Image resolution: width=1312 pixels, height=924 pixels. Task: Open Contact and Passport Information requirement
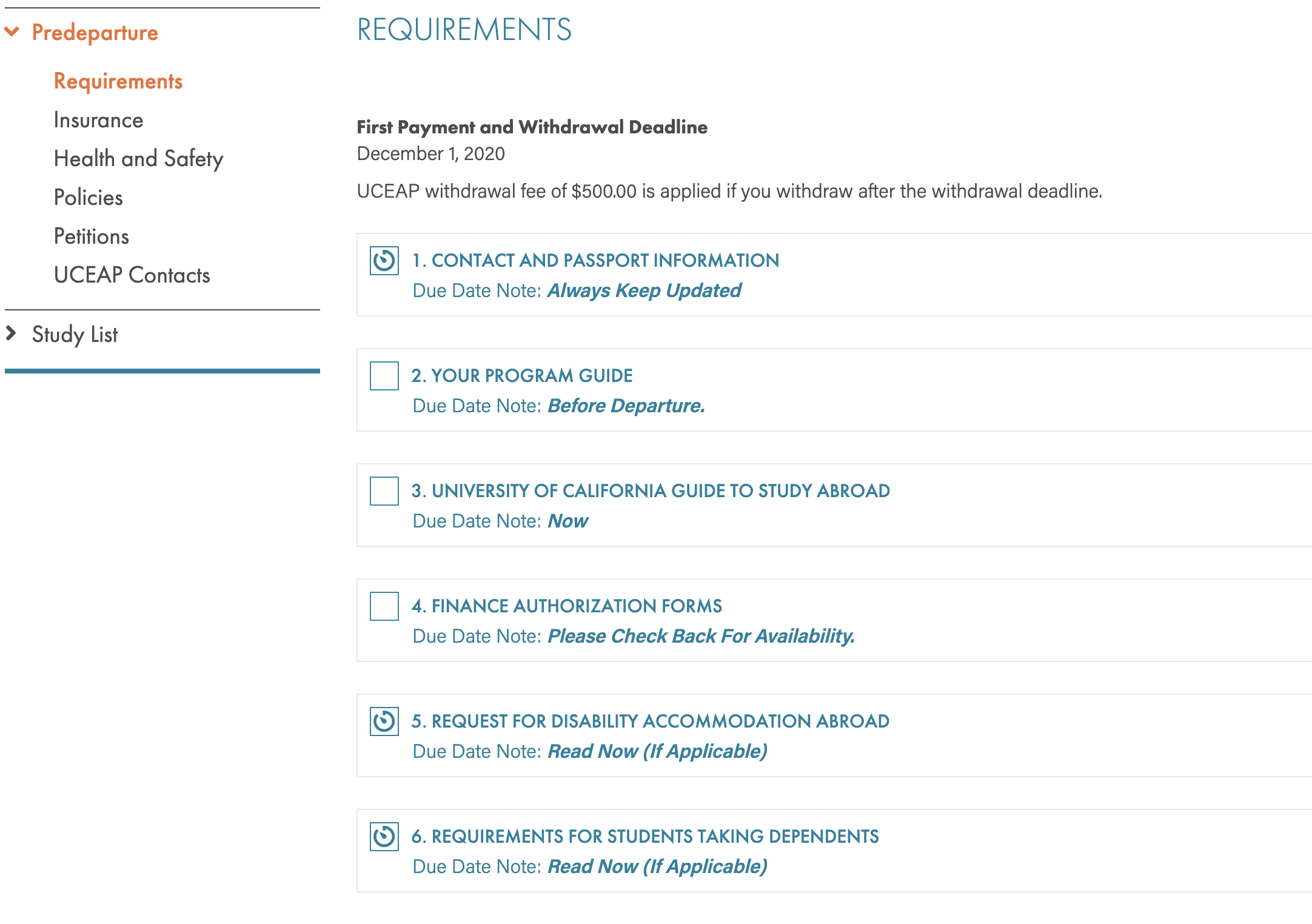click(x=595, y=261)
